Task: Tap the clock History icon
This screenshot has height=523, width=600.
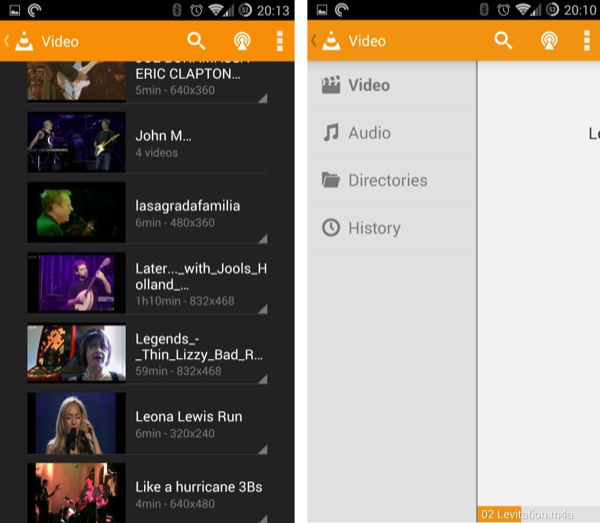Action: pos(331,228)
